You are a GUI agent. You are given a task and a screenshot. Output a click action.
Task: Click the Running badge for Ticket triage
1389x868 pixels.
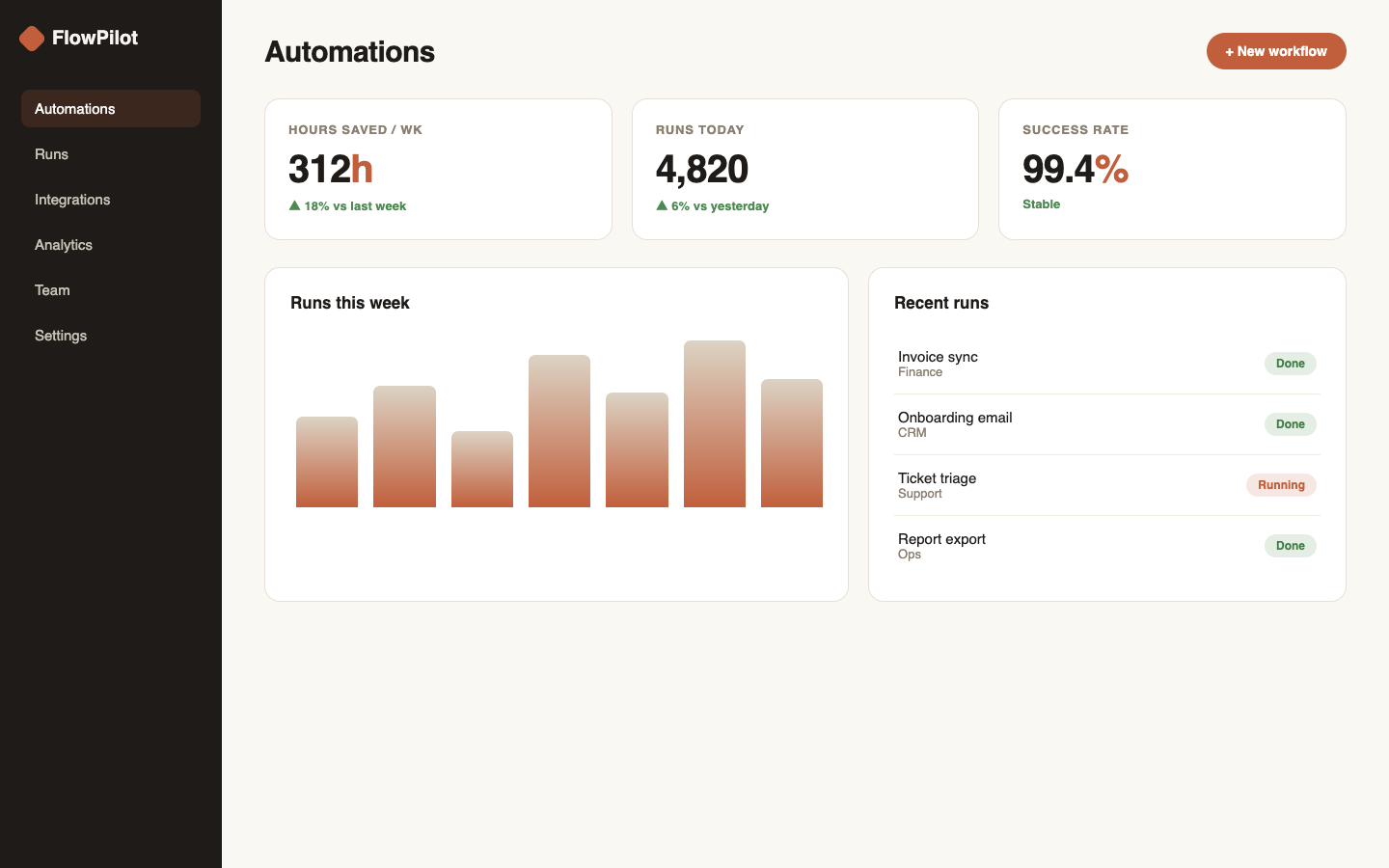click(x=1281, y=485)
